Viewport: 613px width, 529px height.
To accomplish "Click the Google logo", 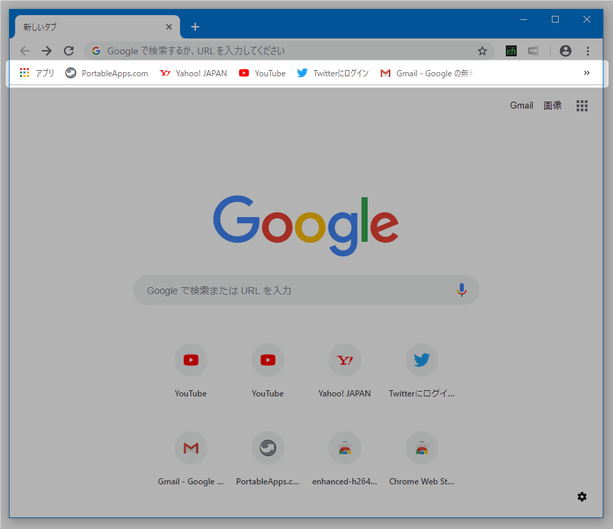I will (306, 226).
